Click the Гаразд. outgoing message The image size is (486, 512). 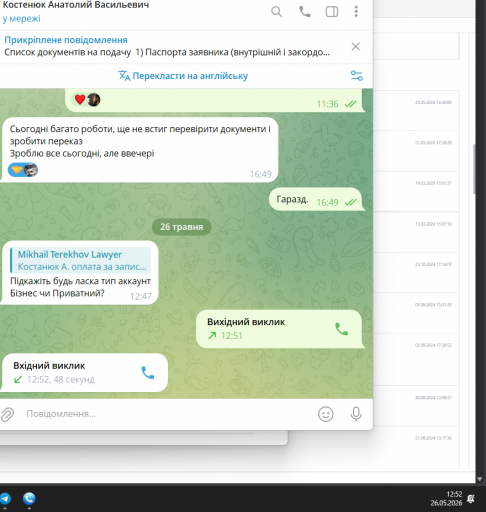pos(316,199)
